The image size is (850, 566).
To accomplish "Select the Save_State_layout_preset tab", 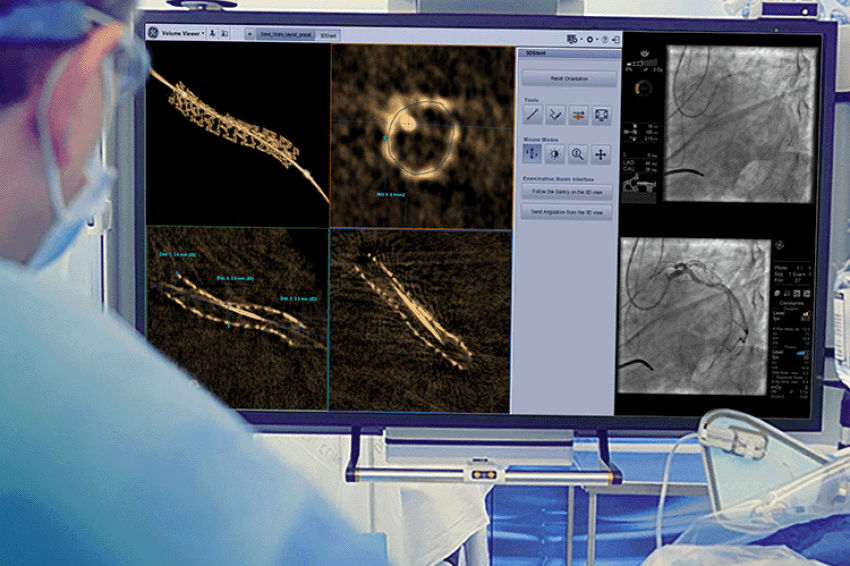I will (x=286, y=34).
